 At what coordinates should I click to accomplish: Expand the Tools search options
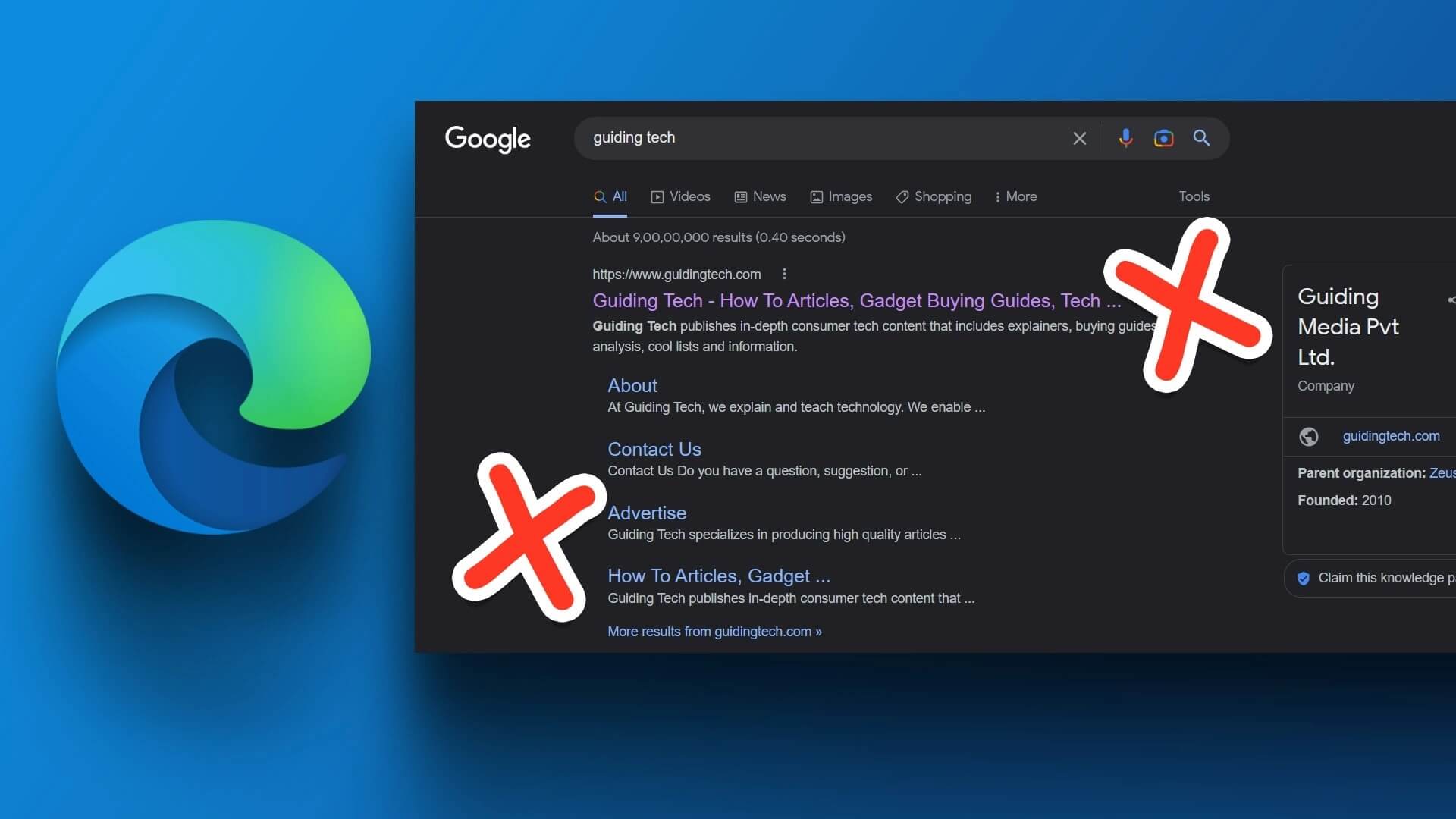pyautogui.click(x=1195, y=196)
